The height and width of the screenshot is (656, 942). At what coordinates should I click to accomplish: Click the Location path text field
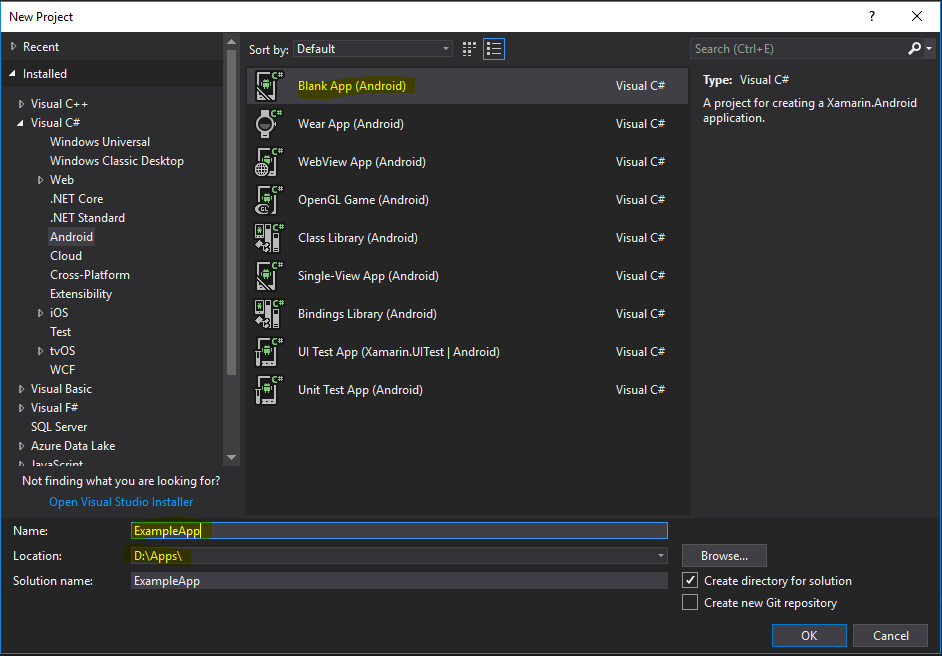pyautogui.click(x=392, y=556)
